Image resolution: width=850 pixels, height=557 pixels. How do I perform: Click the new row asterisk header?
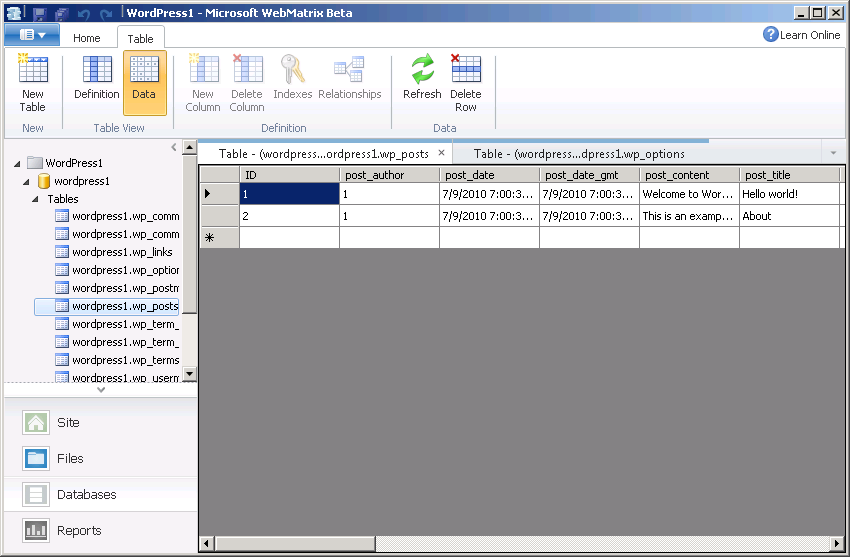220,238
